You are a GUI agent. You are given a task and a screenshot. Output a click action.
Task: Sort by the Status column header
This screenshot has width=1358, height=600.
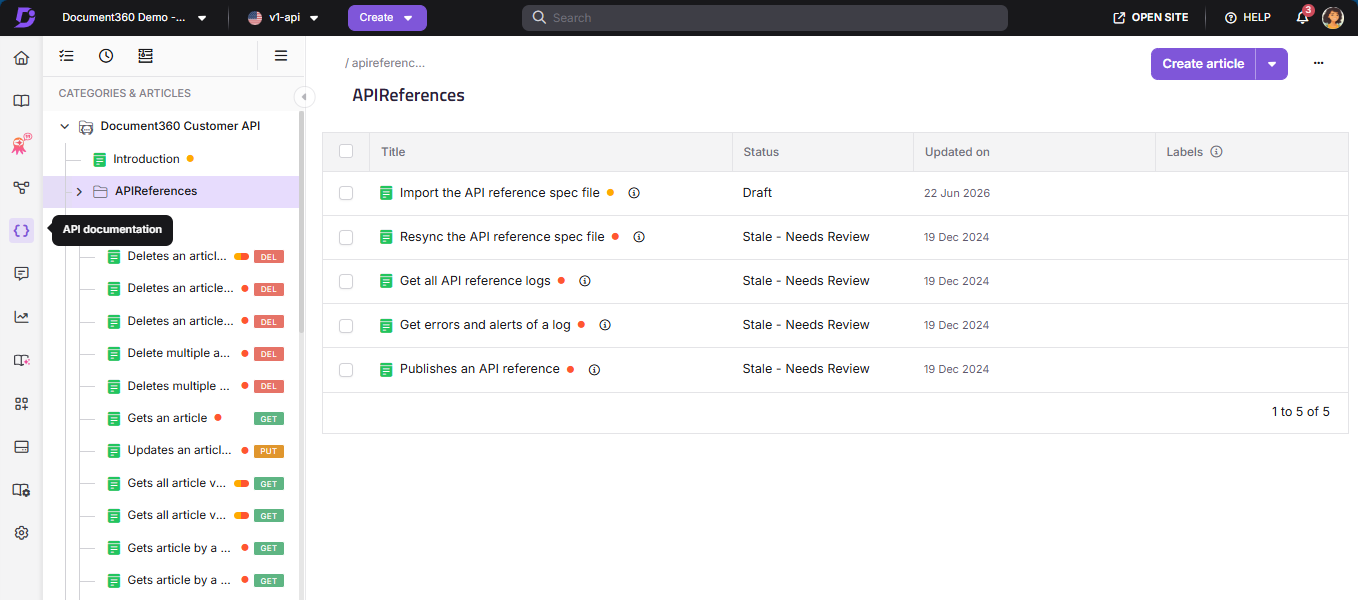click(x=761, y=152)
